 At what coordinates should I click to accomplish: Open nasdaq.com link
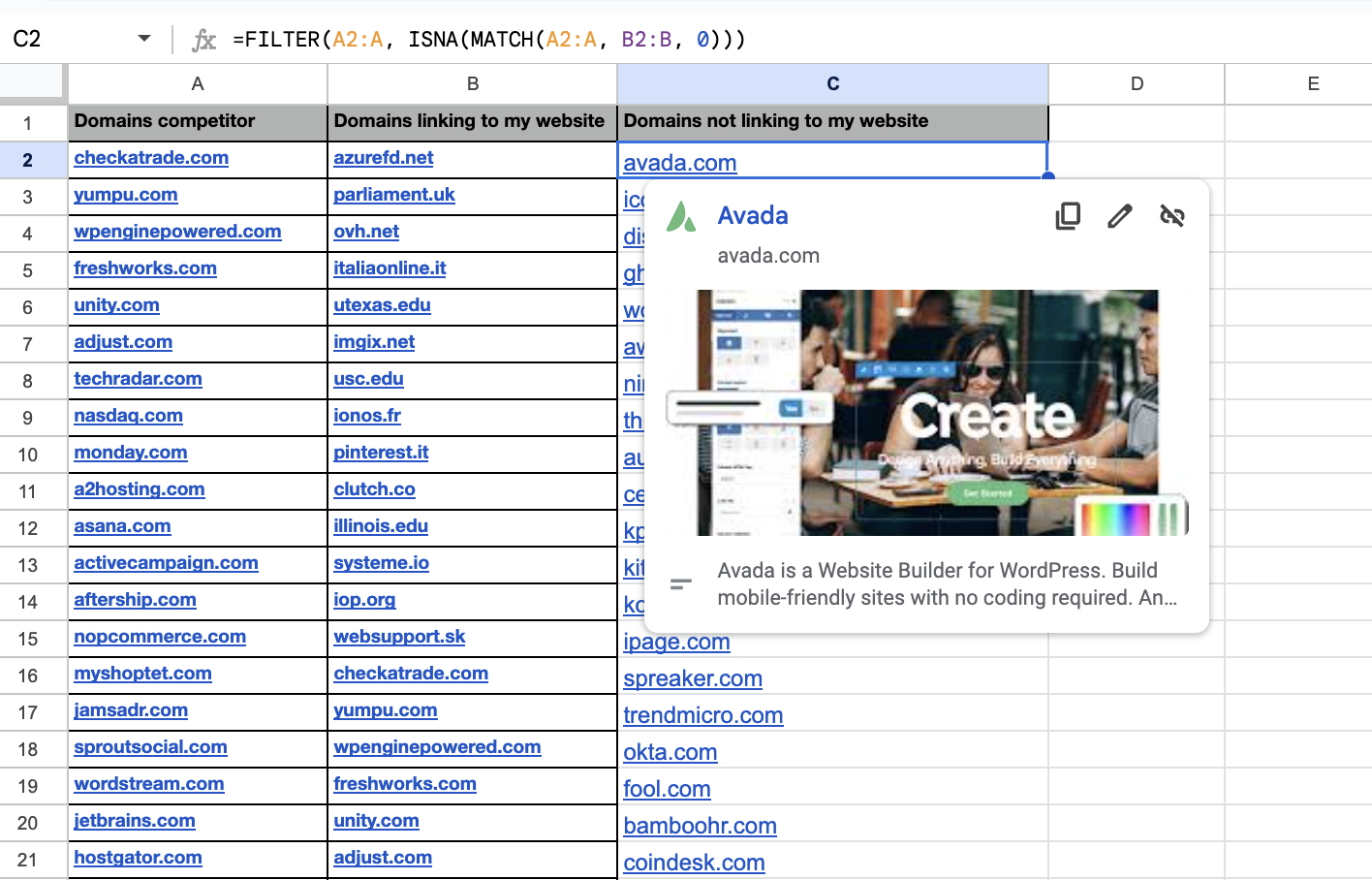128,416
